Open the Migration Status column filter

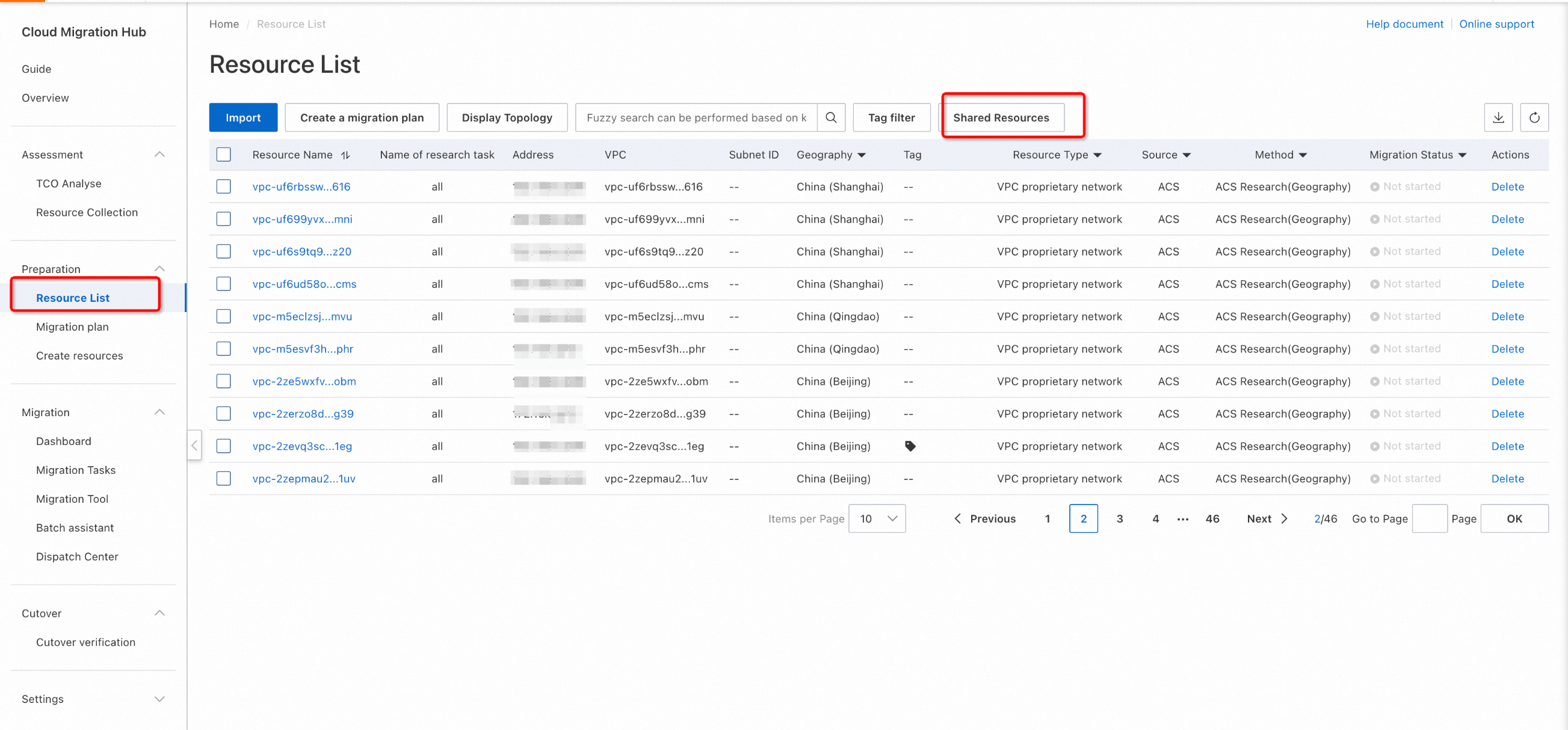pyautogui.click(x=1462, y=155)
